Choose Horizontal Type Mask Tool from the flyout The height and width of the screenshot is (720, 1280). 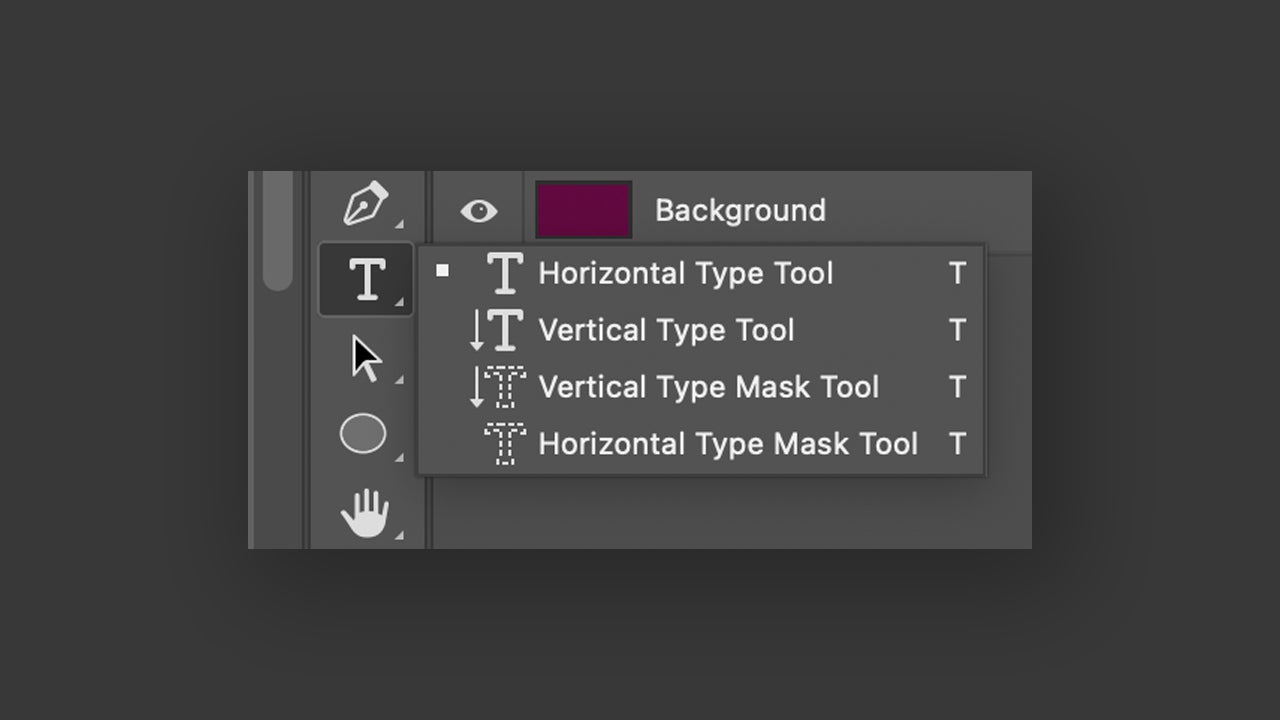point(702,444)
